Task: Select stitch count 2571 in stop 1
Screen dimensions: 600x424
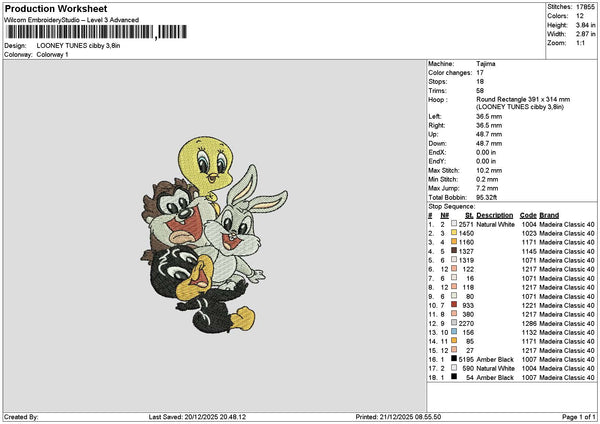Action: click(x=466, y=224)
